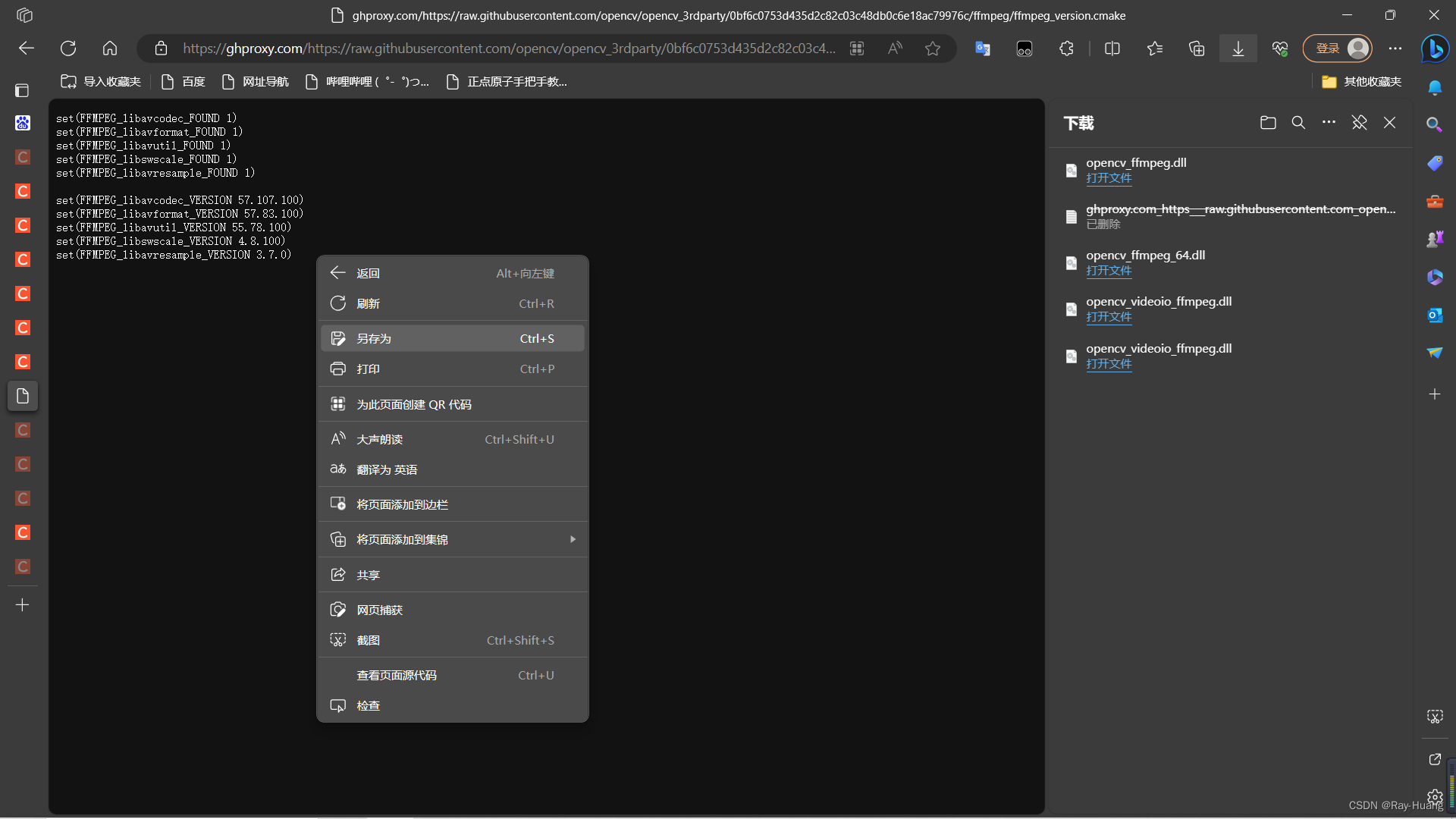1456x819 pixels.
Task: Search downloads with magnifier icon
Action: [x=1298, y=123]
